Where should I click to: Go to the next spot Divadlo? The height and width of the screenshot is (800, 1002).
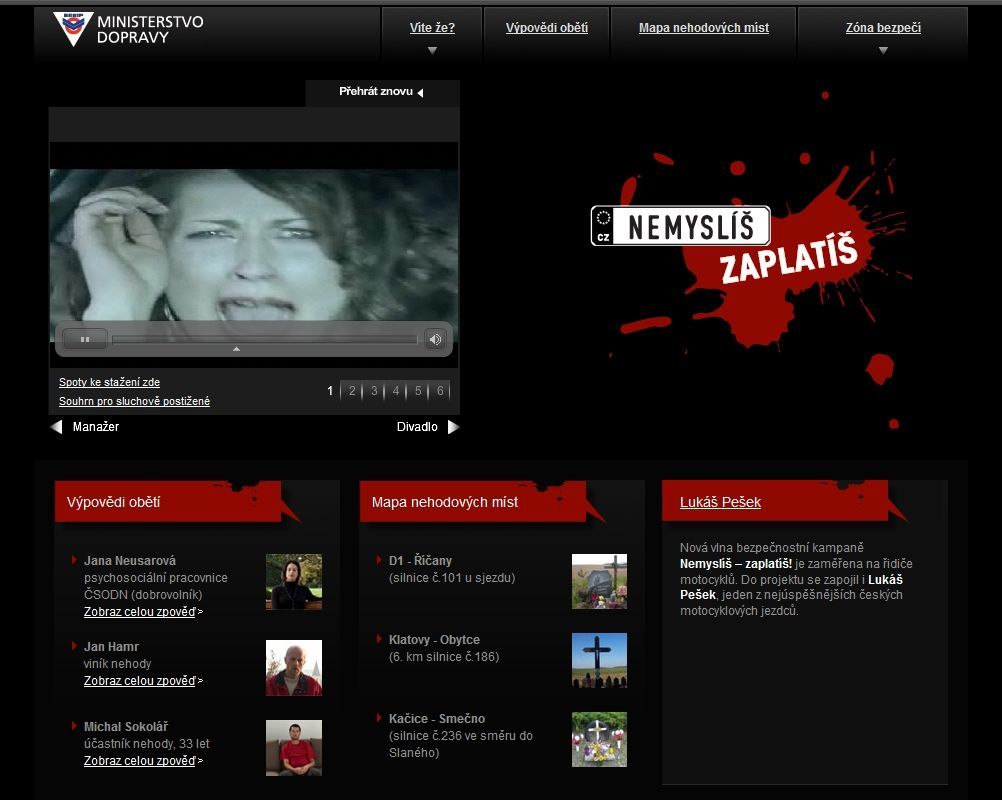(417, 427)
